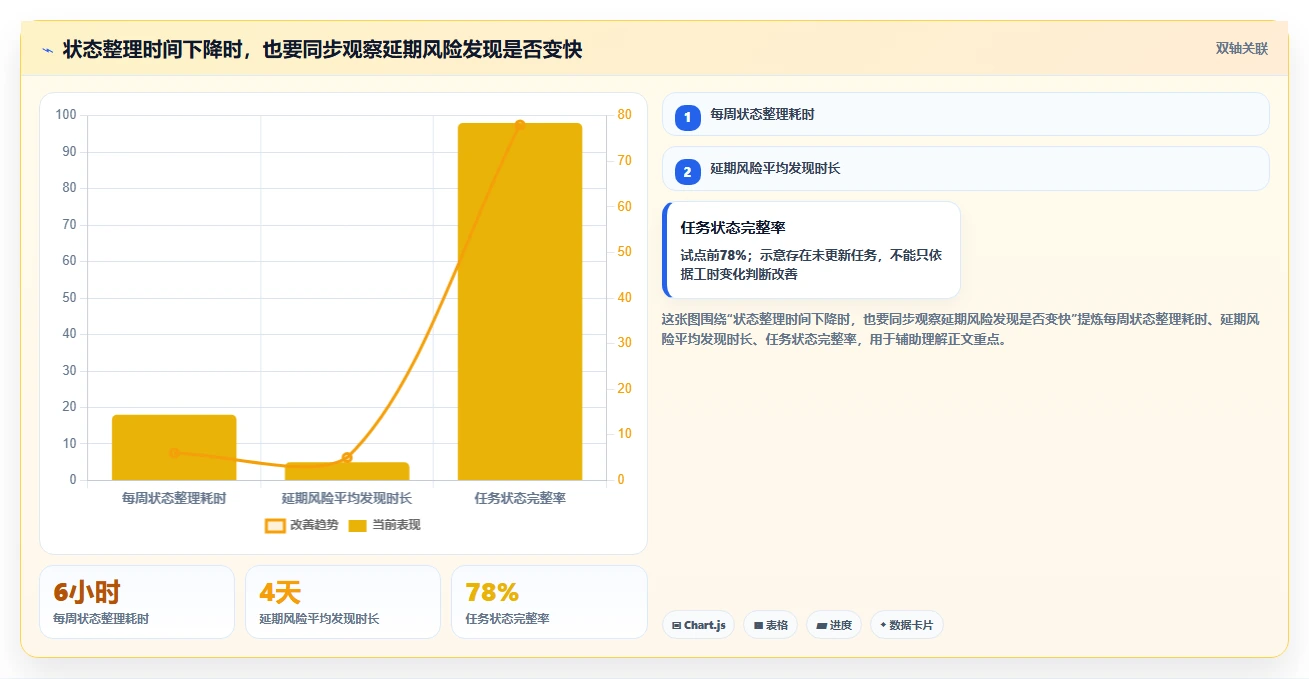Screen dimensions: 1309x679
Task: Click the star icon in 数据卡片 tag
Action: click(883, 625)
